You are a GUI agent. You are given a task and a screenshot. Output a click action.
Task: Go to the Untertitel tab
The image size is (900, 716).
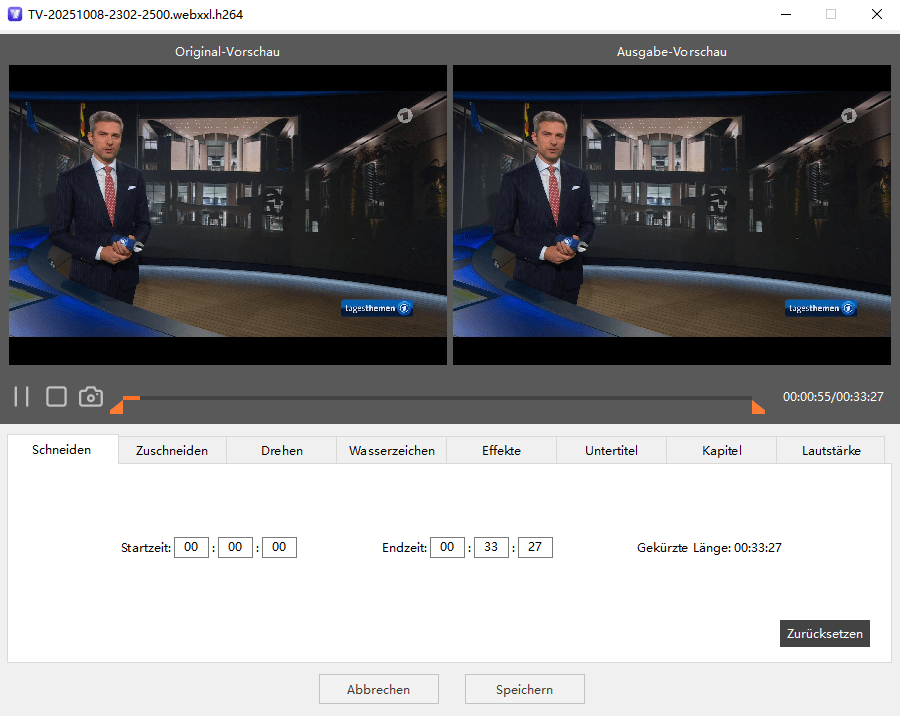[x=611, y=451]
